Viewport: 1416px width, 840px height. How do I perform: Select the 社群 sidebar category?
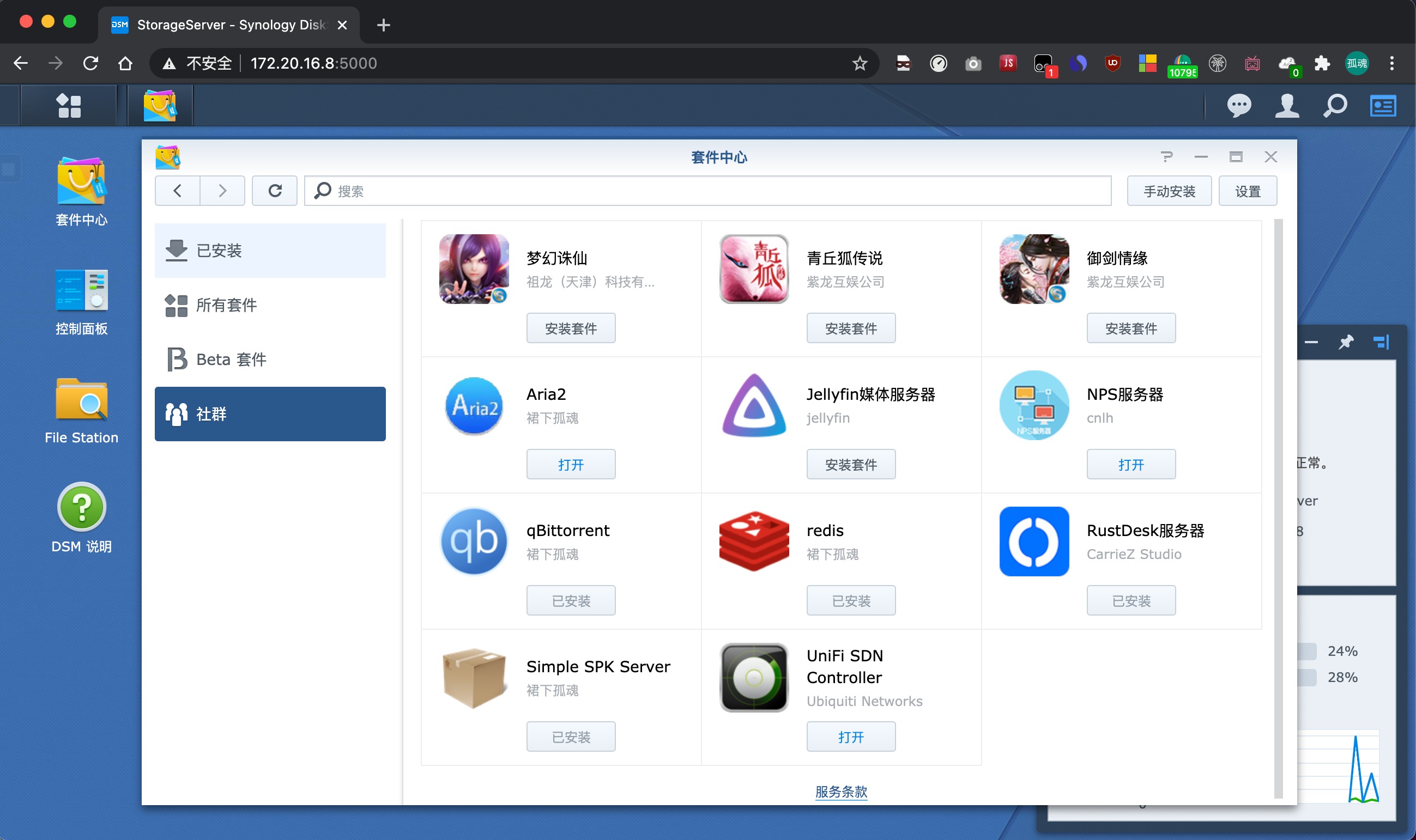tap(270, 414)
